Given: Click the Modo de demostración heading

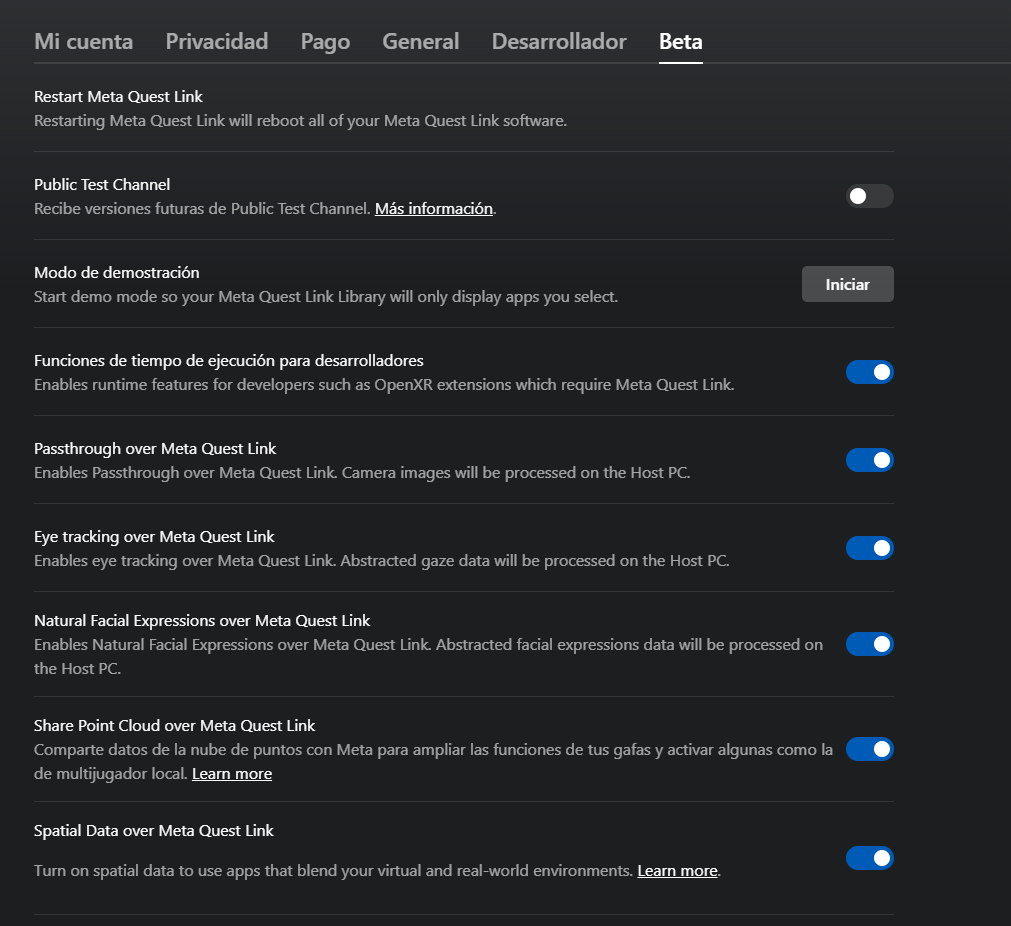Looking at the screenshot, I should [x=117, y=273].
